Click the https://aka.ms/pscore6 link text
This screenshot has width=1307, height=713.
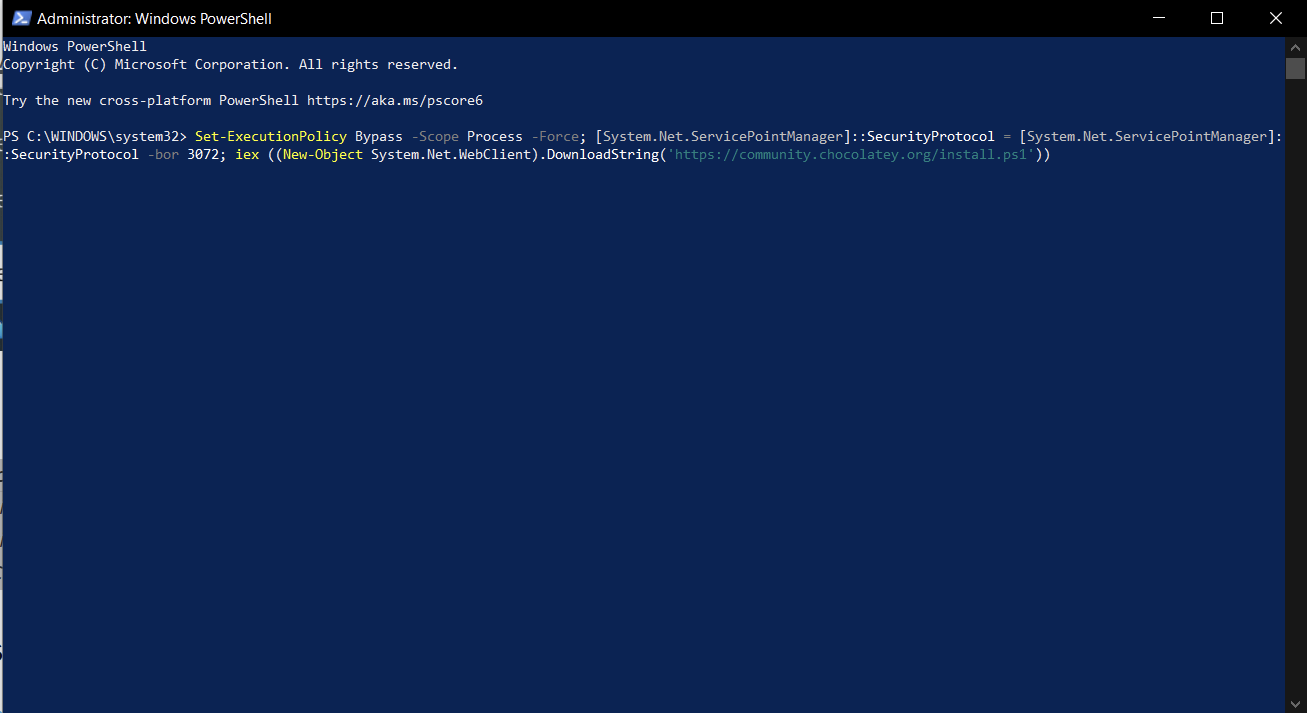395,100
